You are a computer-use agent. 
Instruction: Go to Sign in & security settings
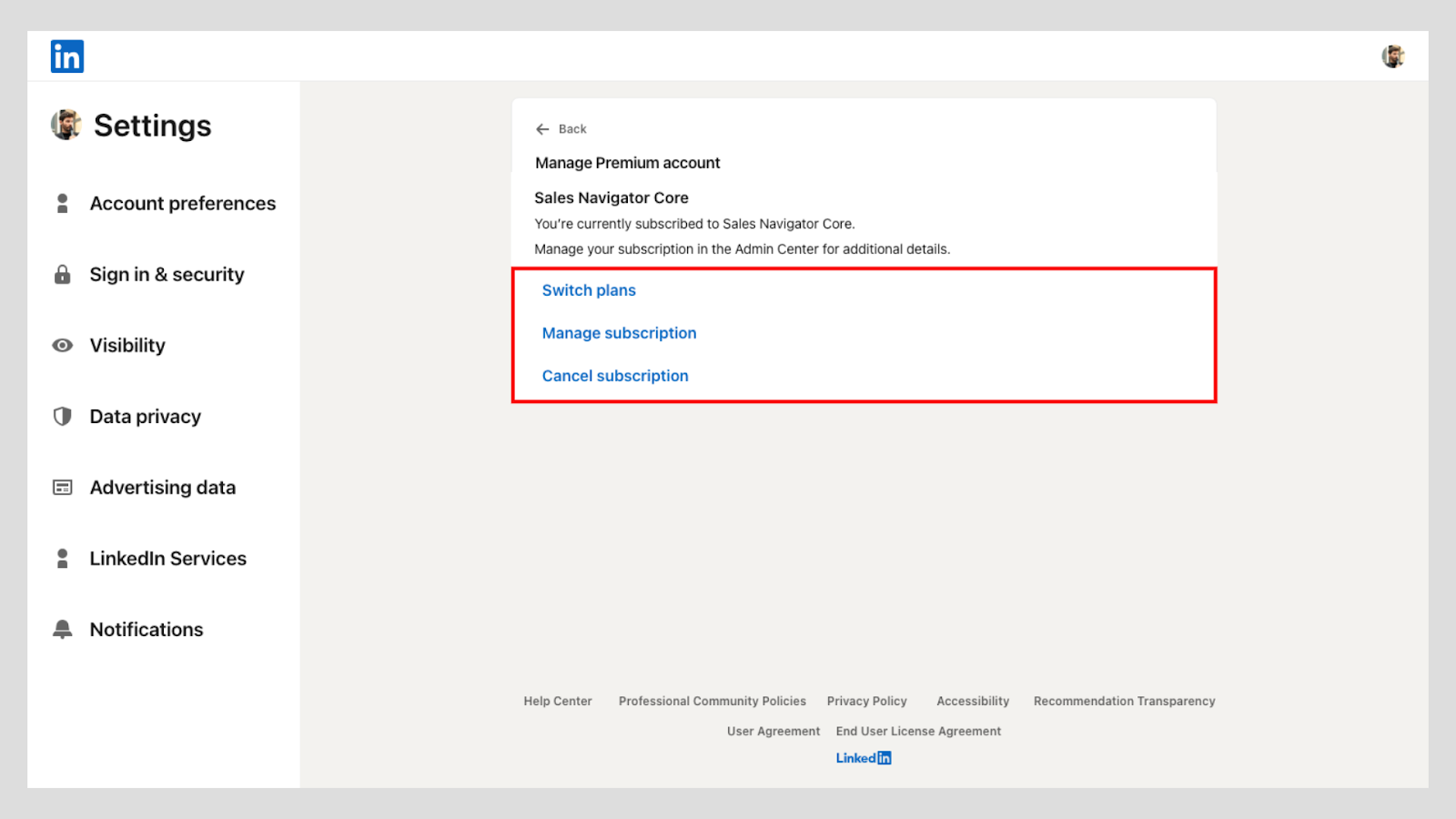pyautogui.click(x=167, y=274)
